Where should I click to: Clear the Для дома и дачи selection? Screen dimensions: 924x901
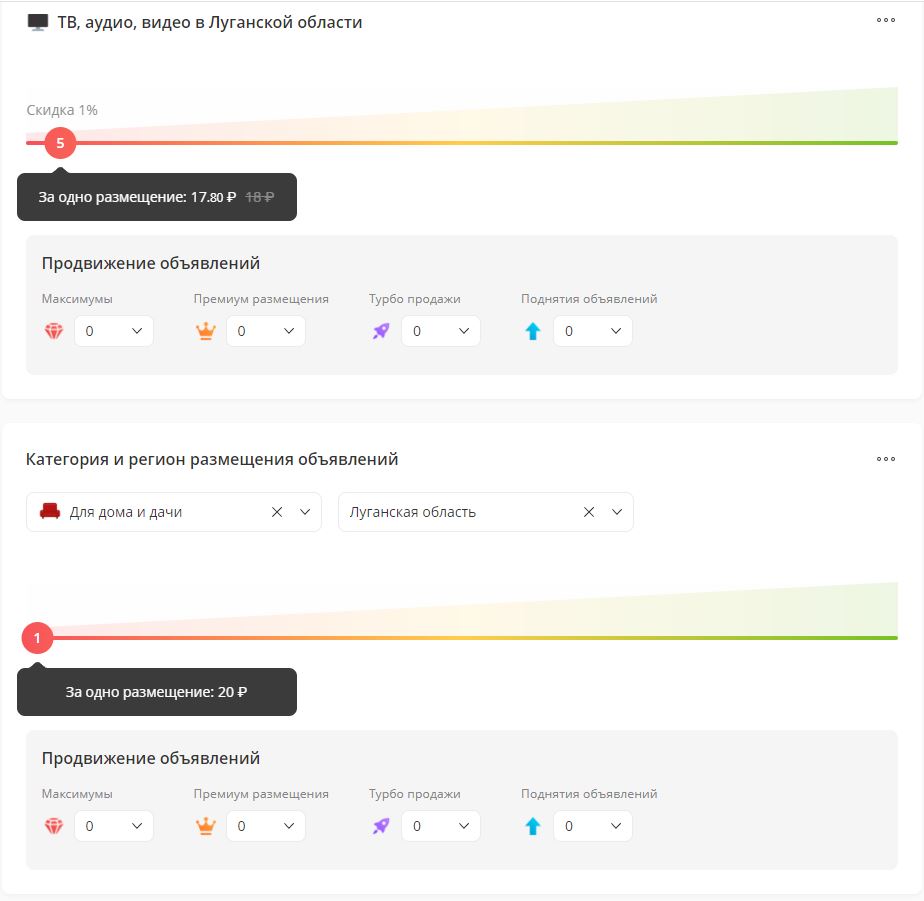[x=277, y=512]
